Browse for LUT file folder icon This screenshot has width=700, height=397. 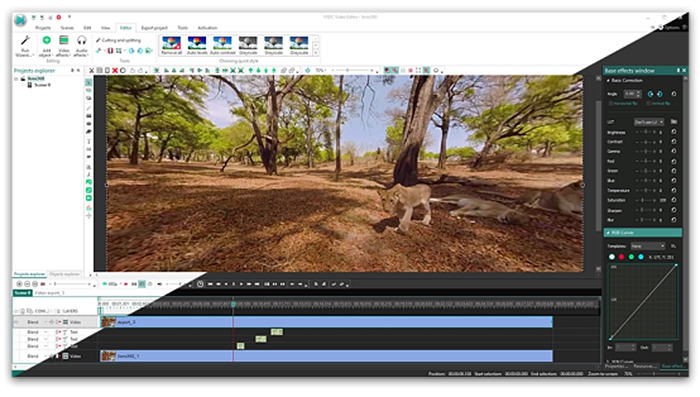[x=674, y=121]
